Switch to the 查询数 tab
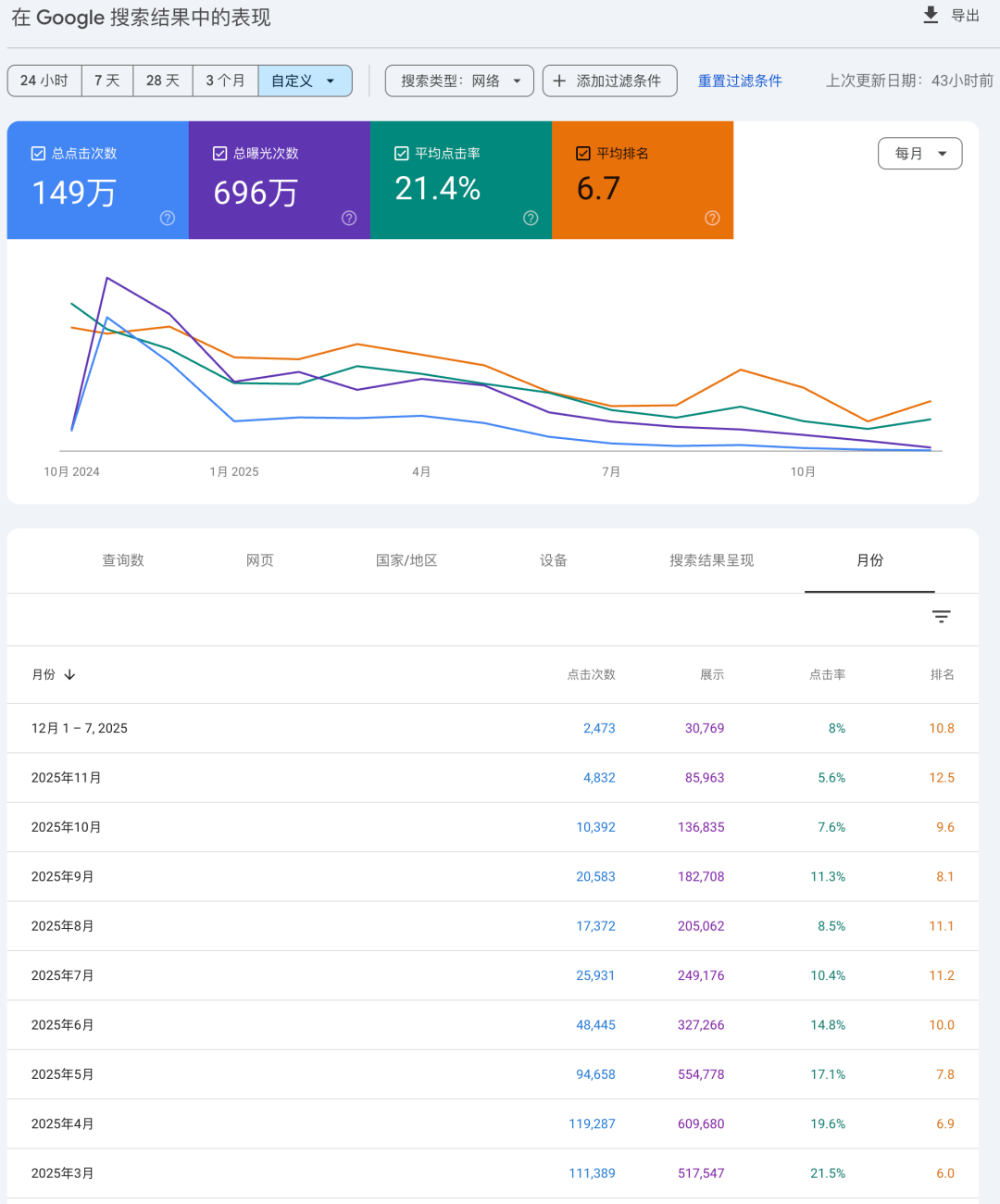 click(123, 560)
